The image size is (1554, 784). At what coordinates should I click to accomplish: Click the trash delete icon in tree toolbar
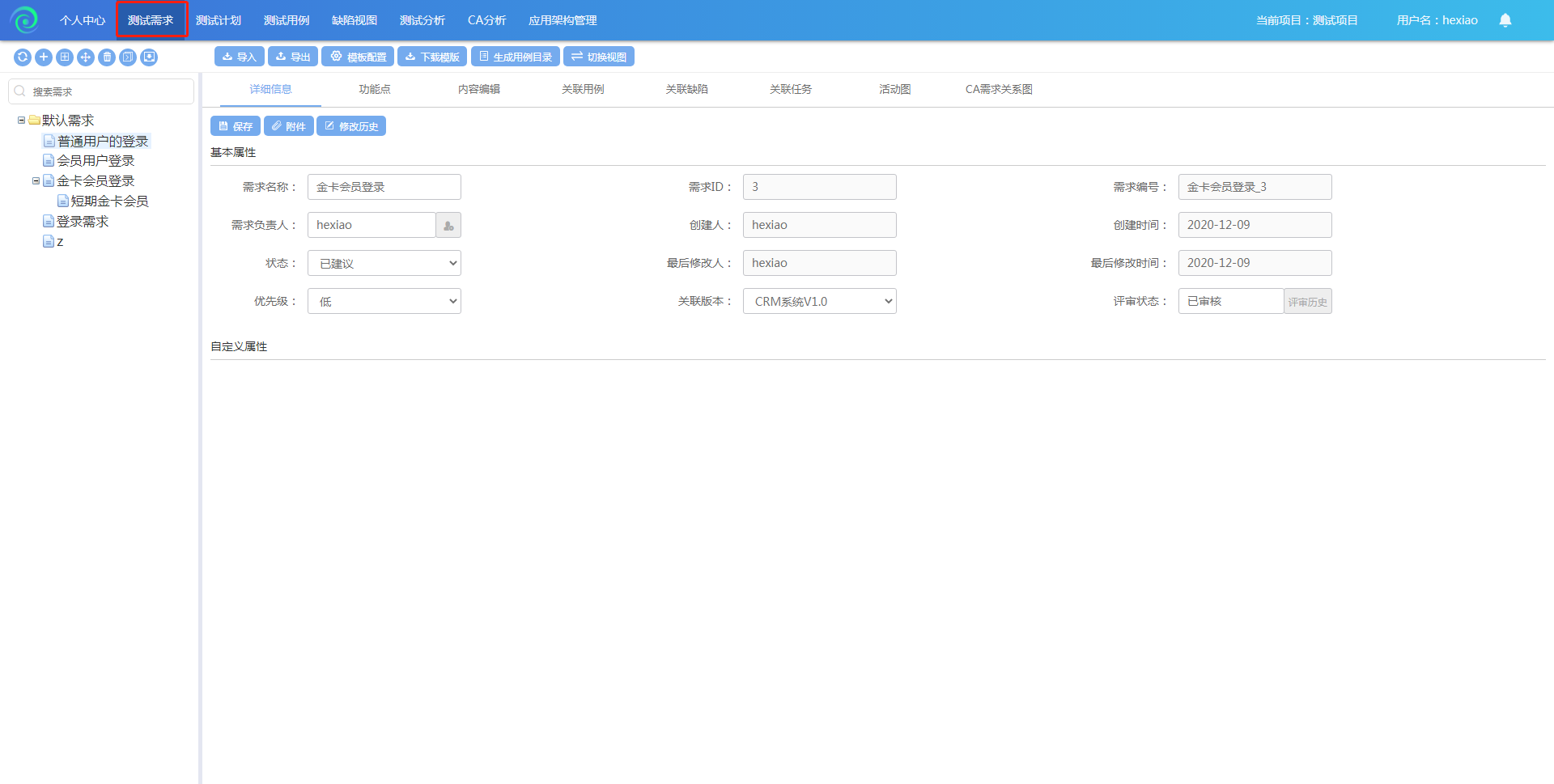(107, 57)
